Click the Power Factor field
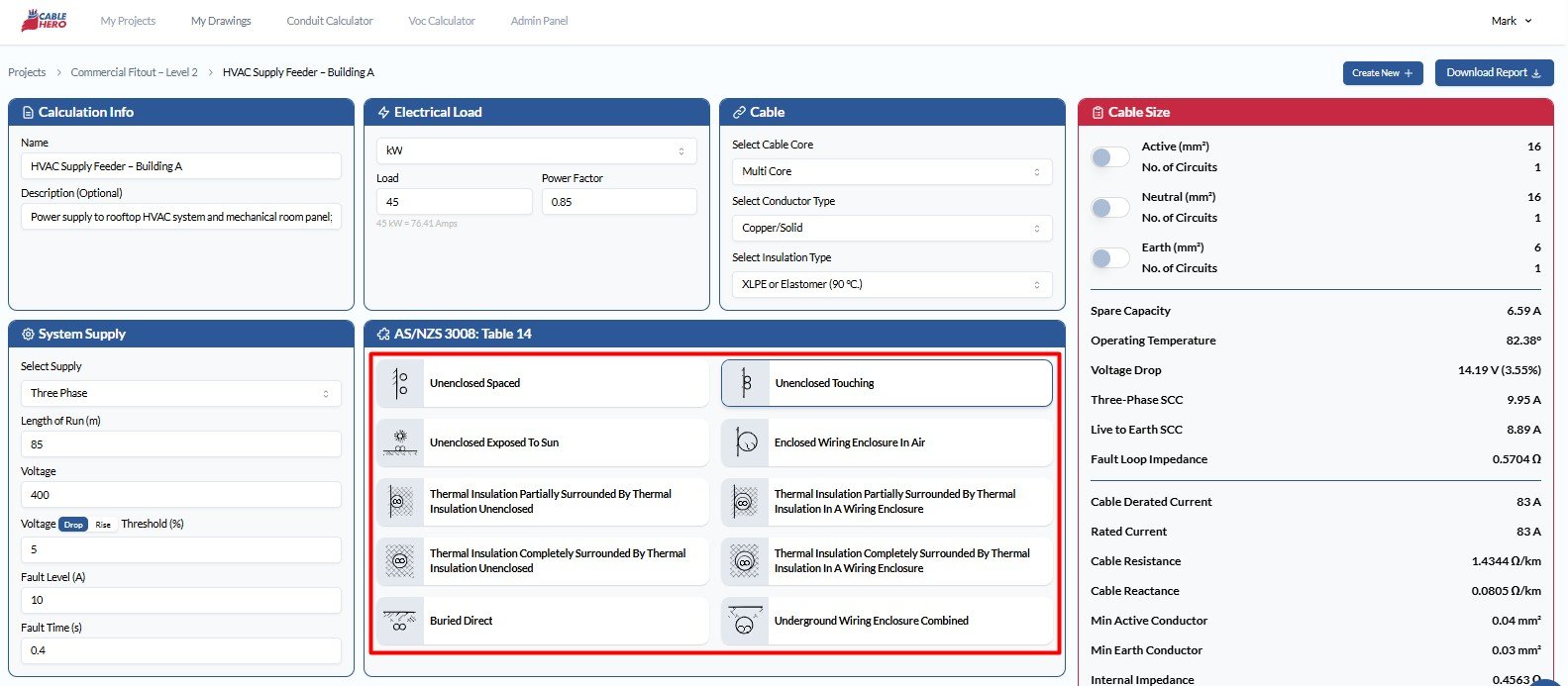 (x=619, y=202)
